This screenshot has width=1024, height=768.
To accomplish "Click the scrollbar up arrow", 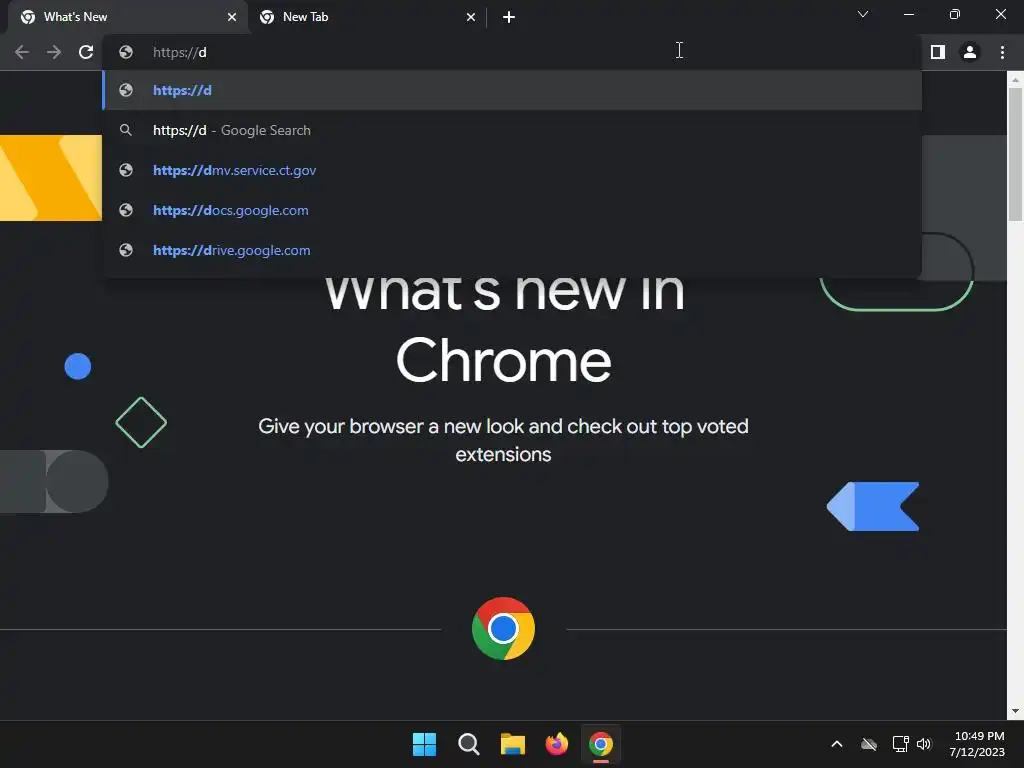I will (x=1015, y=80).
